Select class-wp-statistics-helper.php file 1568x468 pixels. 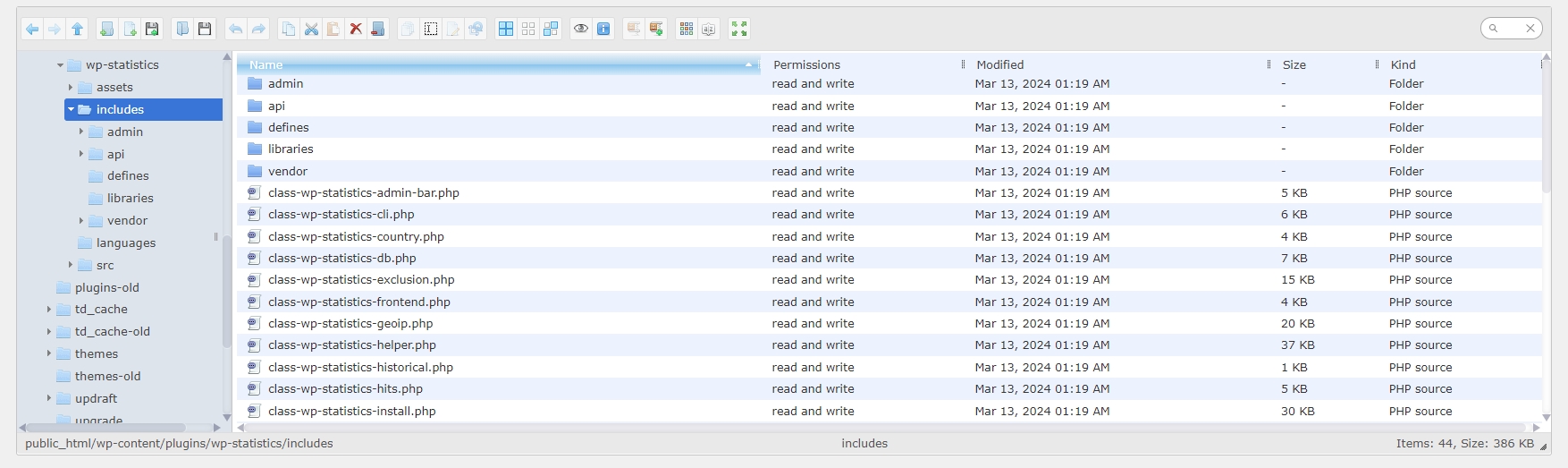[x=889, y=345]
